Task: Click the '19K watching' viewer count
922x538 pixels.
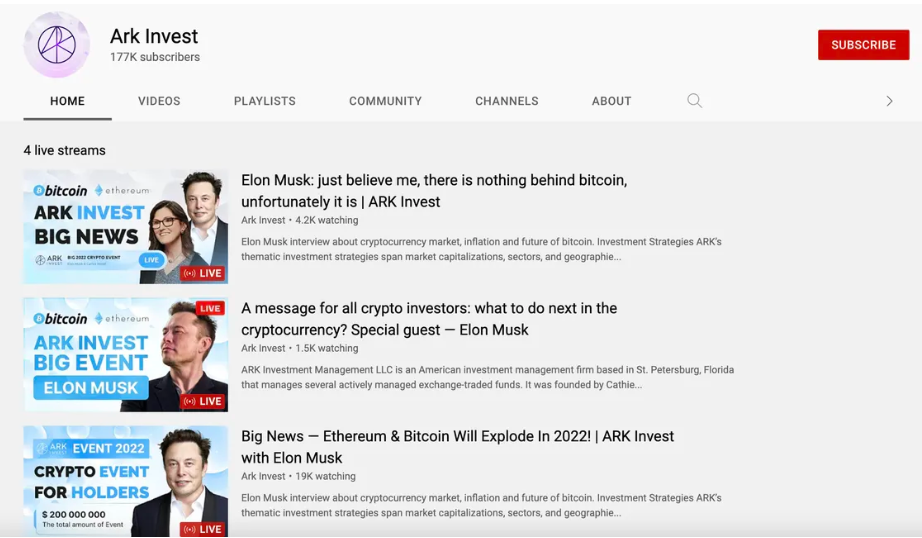Action: click(325, 476)
